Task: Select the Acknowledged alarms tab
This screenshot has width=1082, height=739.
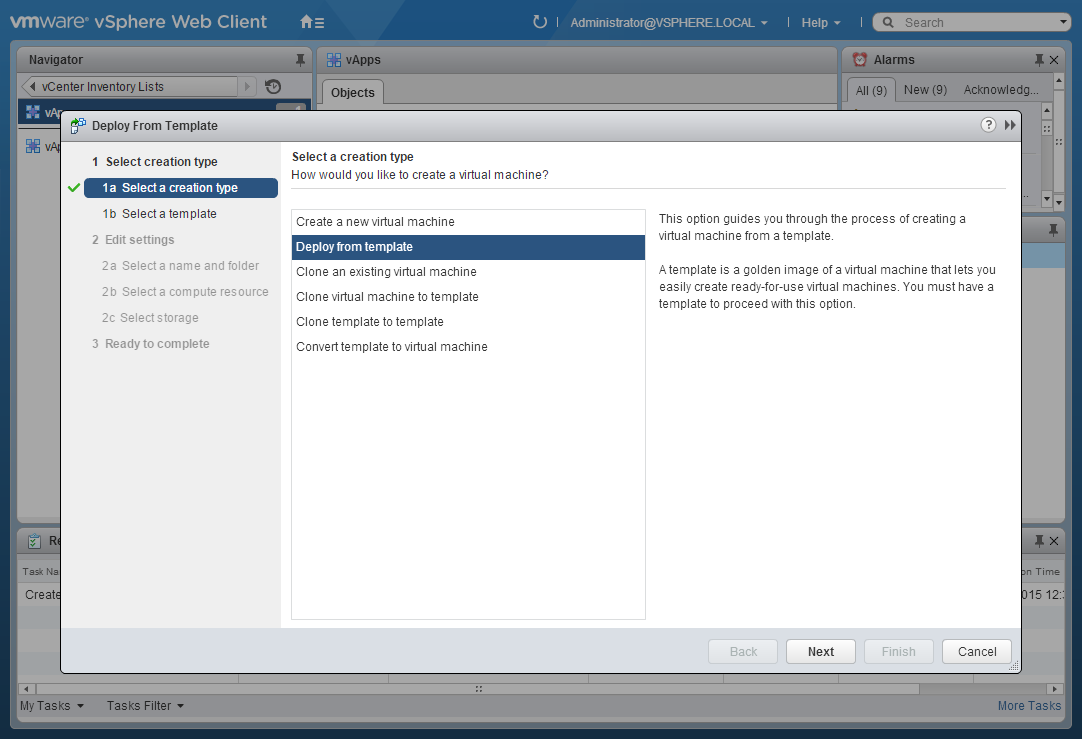Action: click(x=1001, y=90)
